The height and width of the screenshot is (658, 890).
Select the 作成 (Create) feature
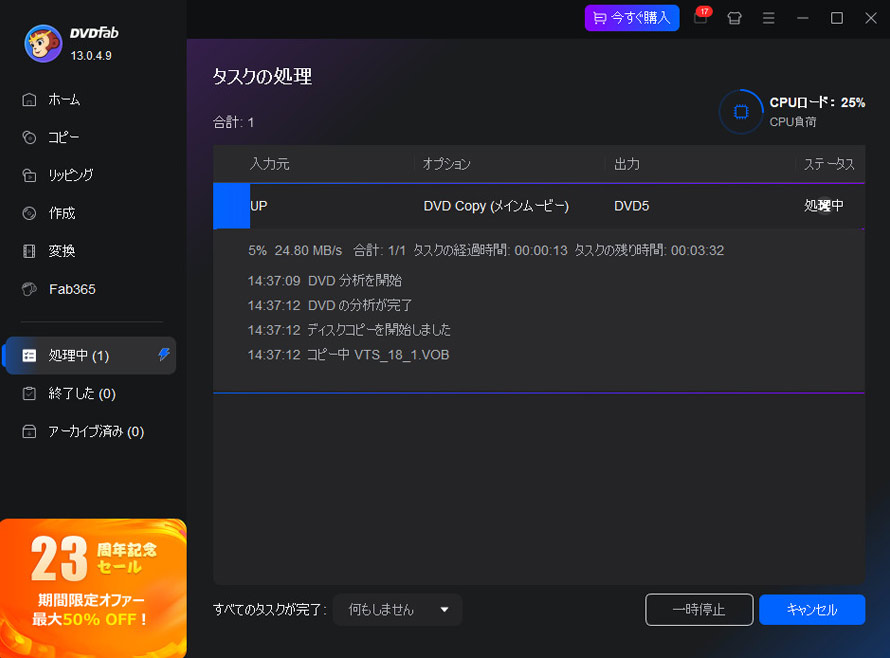pyautogui.click(x=64, y=213)
